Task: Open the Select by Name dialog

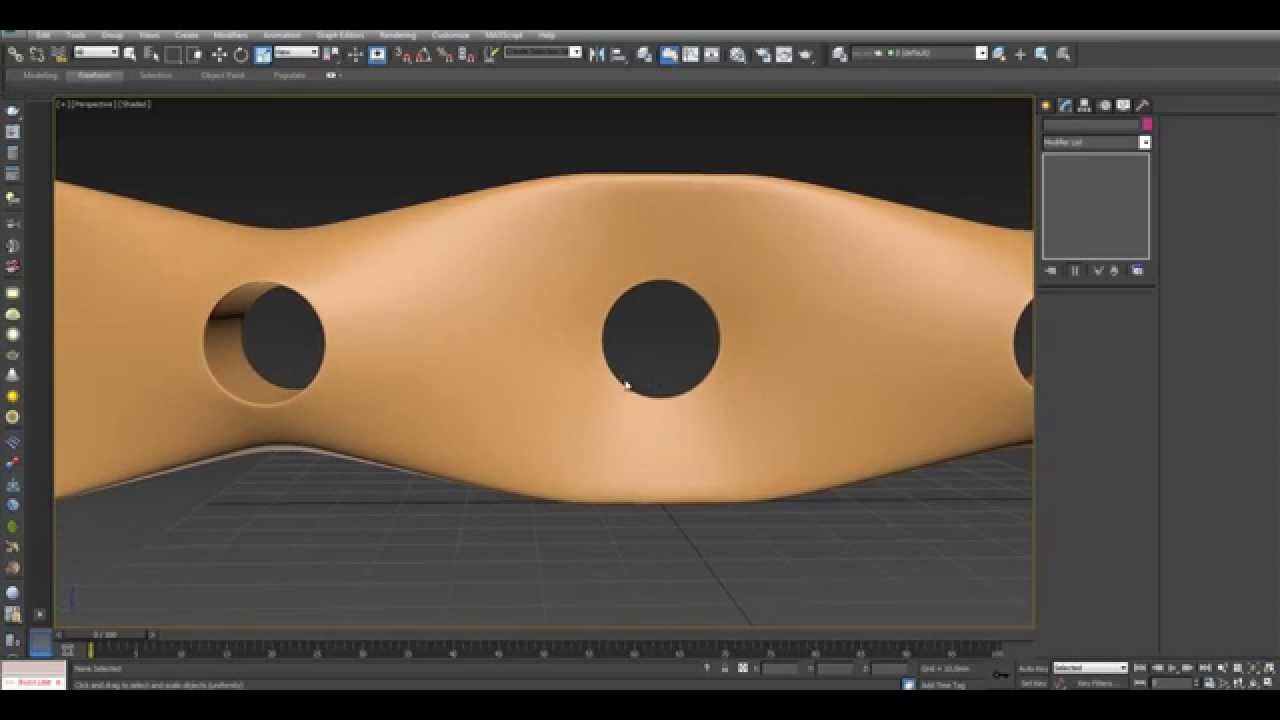Action: click(151, 54)
